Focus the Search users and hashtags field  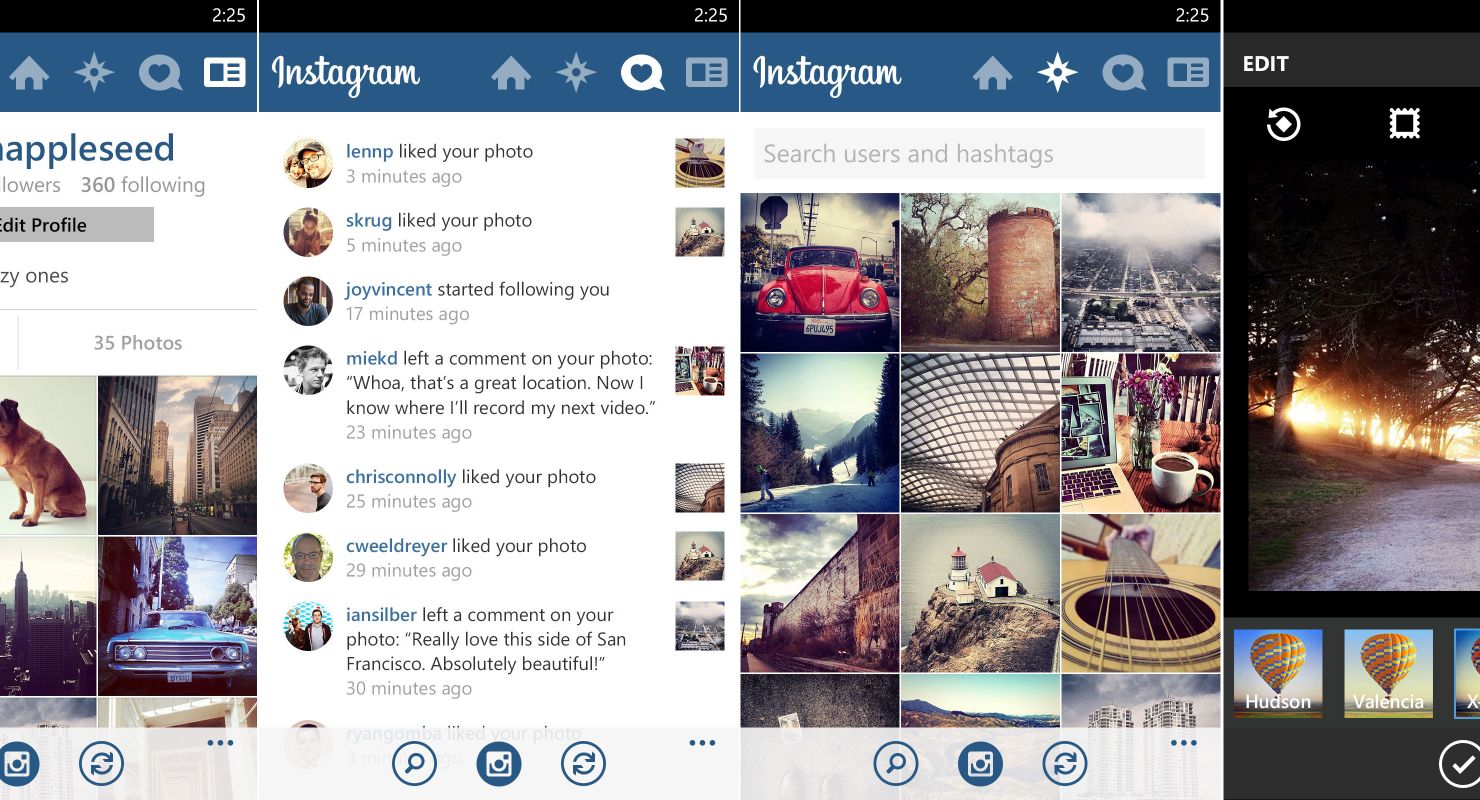(x=979, y=154)
